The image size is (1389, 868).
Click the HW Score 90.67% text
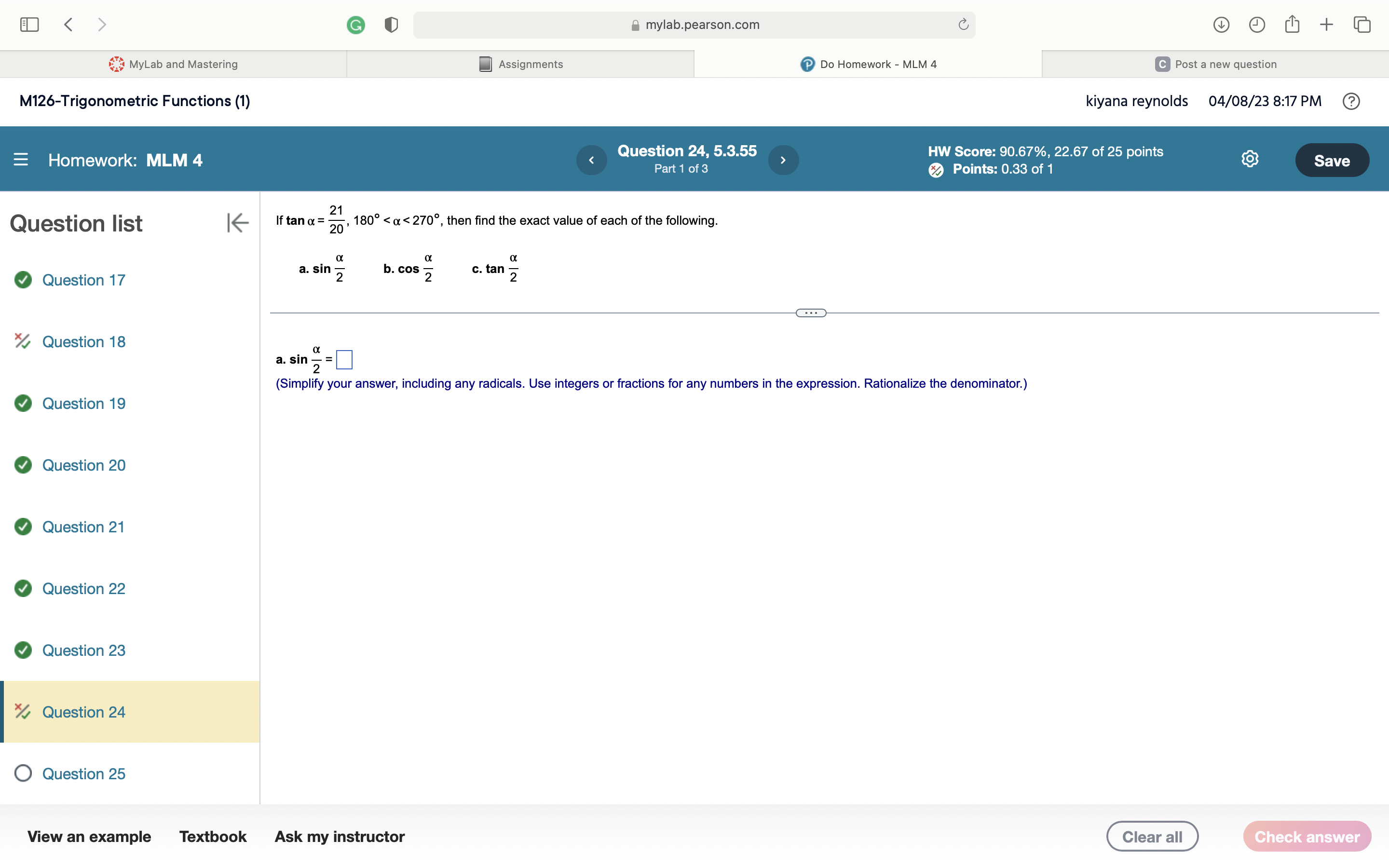pos(1046,151)
